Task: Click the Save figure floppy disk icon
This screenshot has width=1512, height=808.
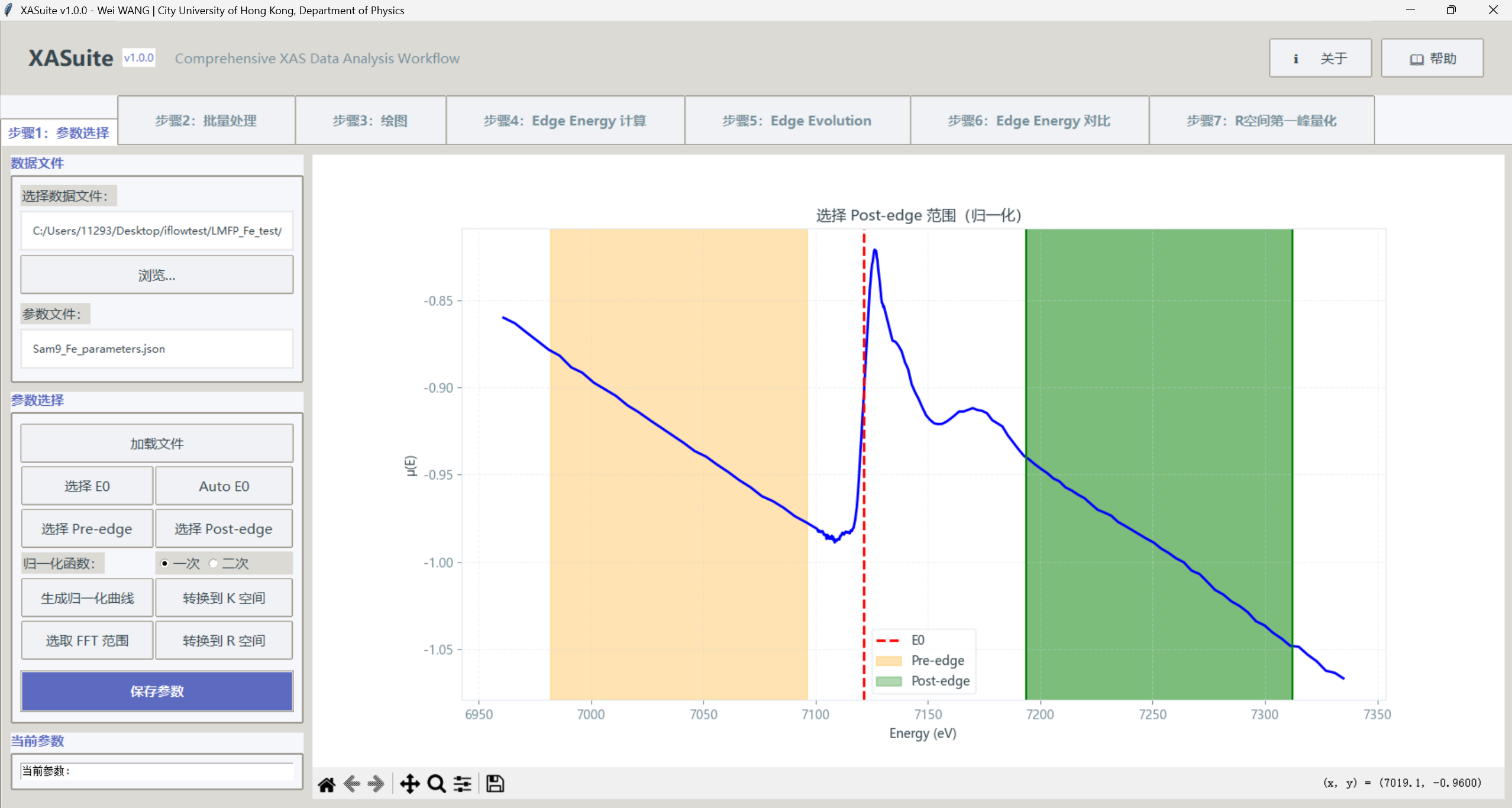Action: coord(495,784)
